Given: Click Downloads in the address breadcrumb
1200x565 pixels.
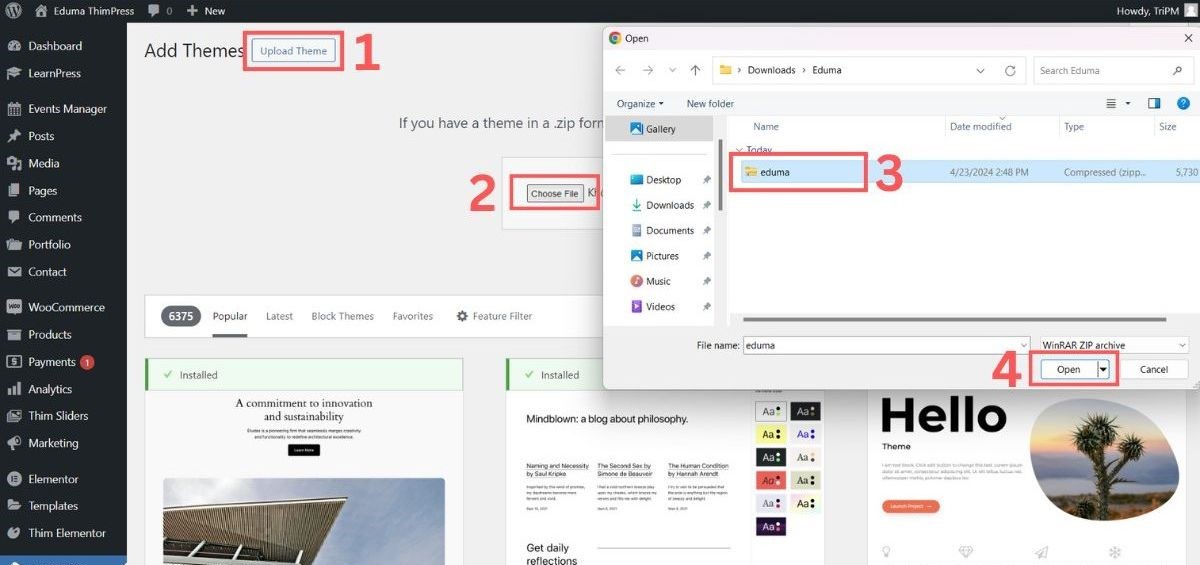Looking at the screenshot, I should [771, 70].
